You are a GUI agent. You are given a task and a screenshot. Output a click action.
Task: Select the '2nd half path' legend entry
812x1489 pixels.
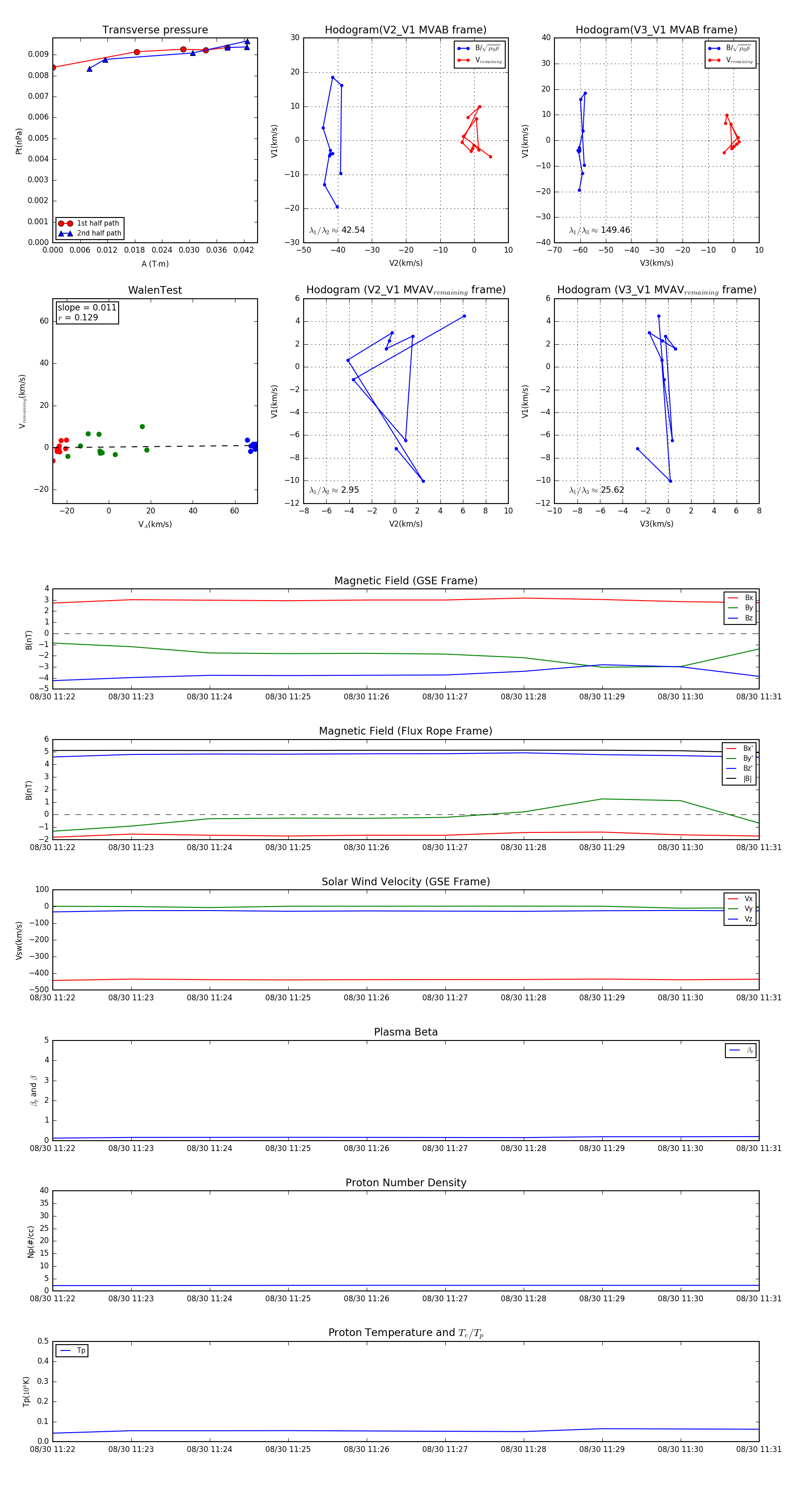coord(90,234)
